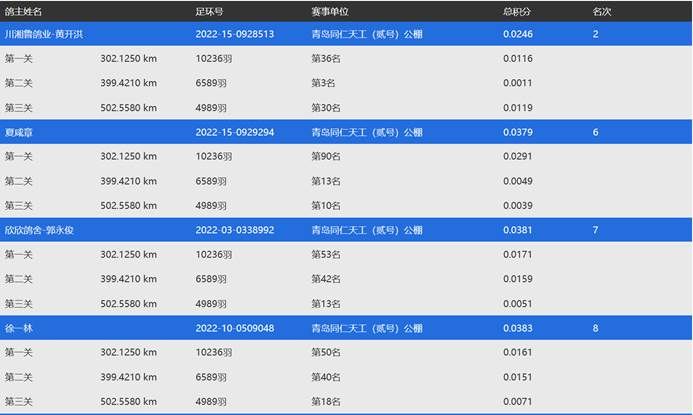The image size is (693, 415).
Task: Sort by the 总积分 column header
Action: tap(516, 11)
